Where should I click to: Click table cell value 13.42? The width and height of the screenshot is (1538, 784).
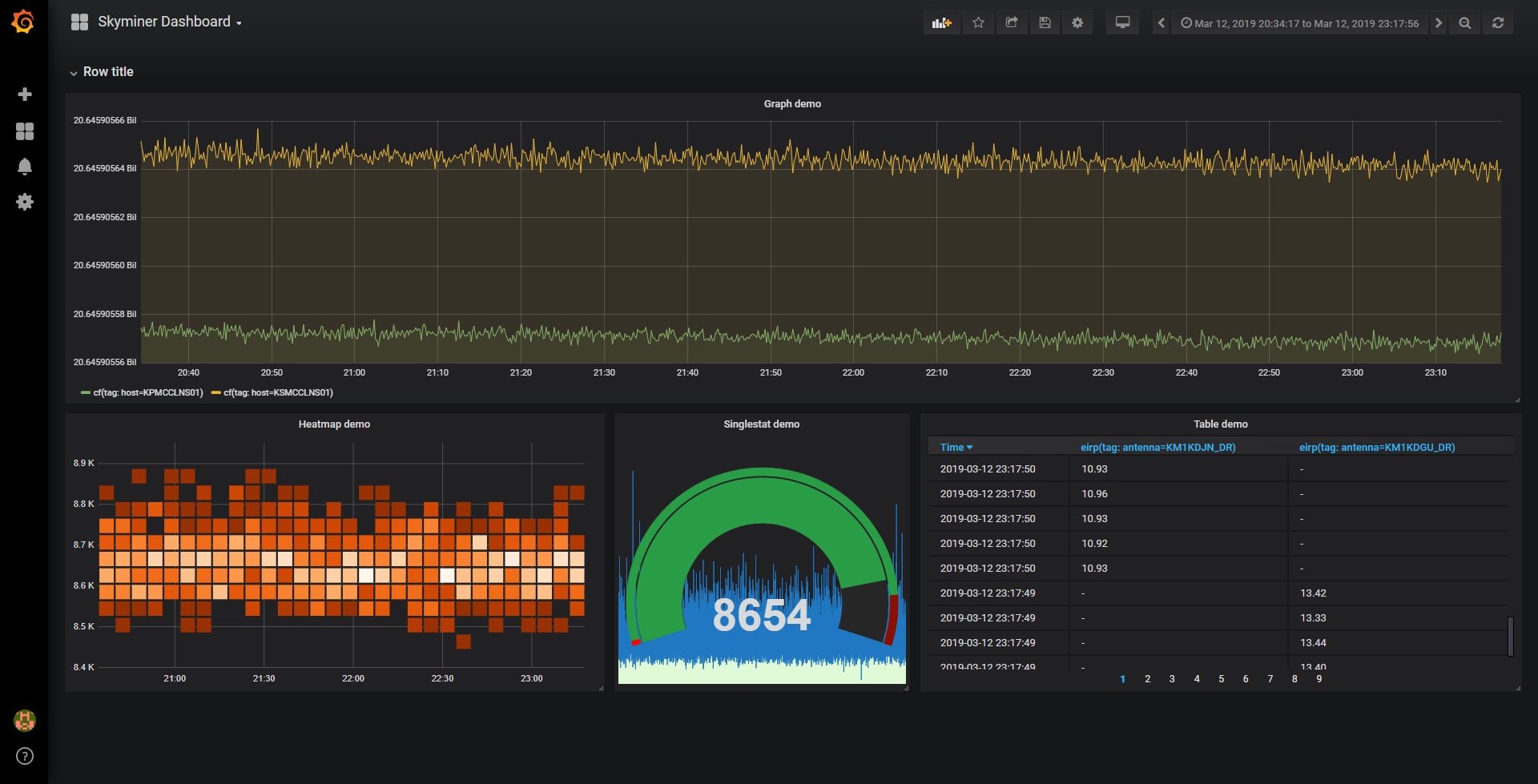[1314, 593]
